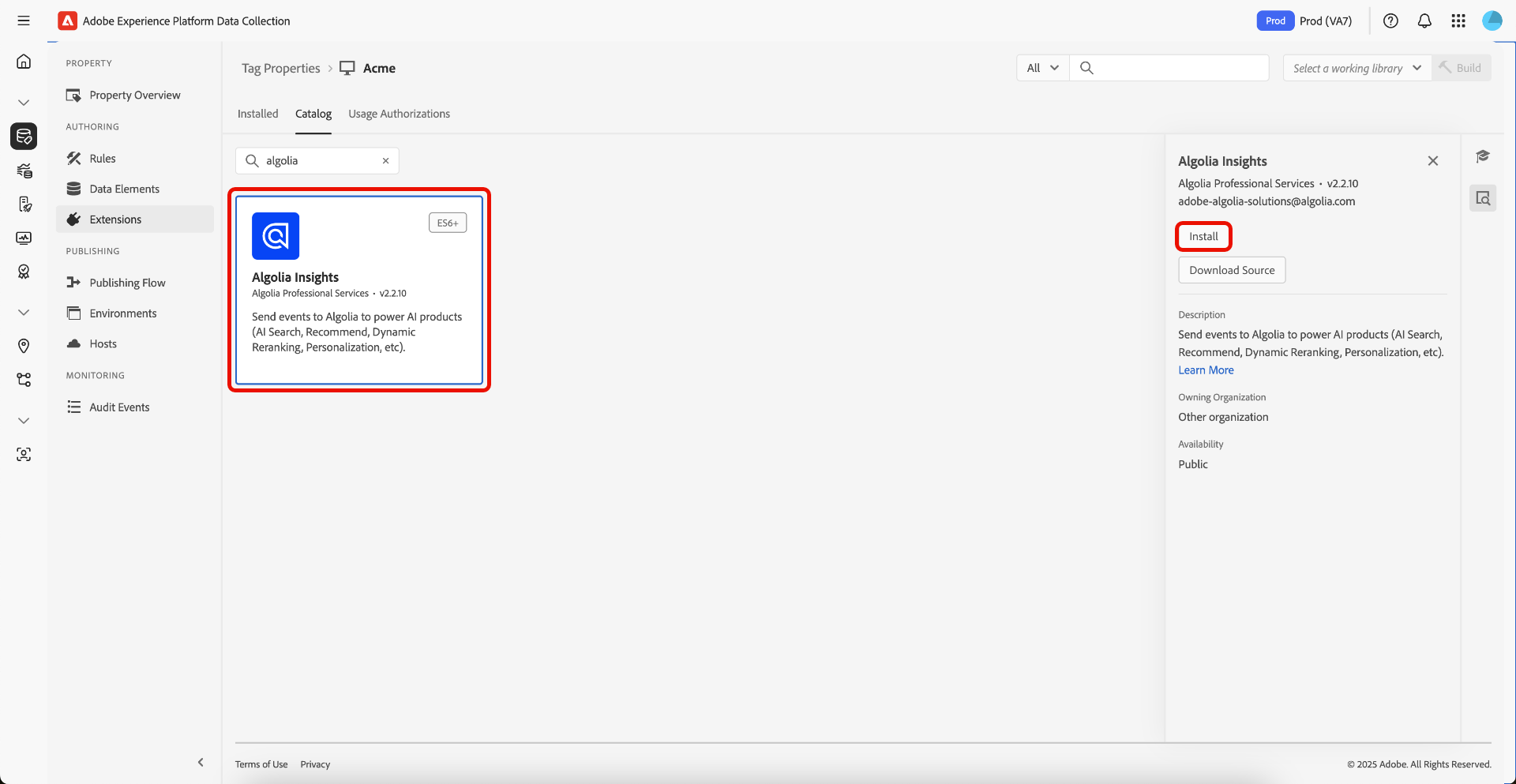Click the ES6+ badge on card
Image resolution: width=1516 pixels, height=784 pixels.
448,223
